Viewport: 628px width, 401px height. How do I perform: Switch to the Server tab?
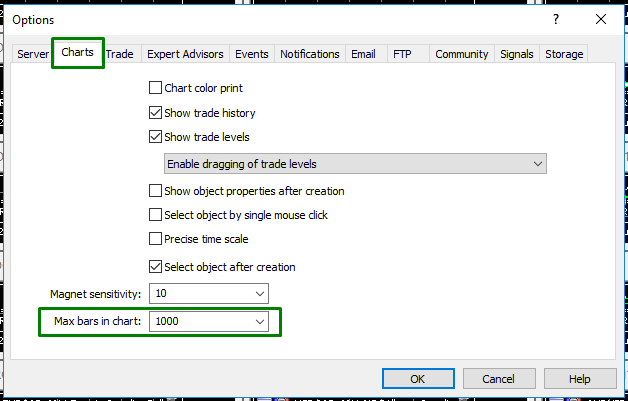tap(33, 54)
